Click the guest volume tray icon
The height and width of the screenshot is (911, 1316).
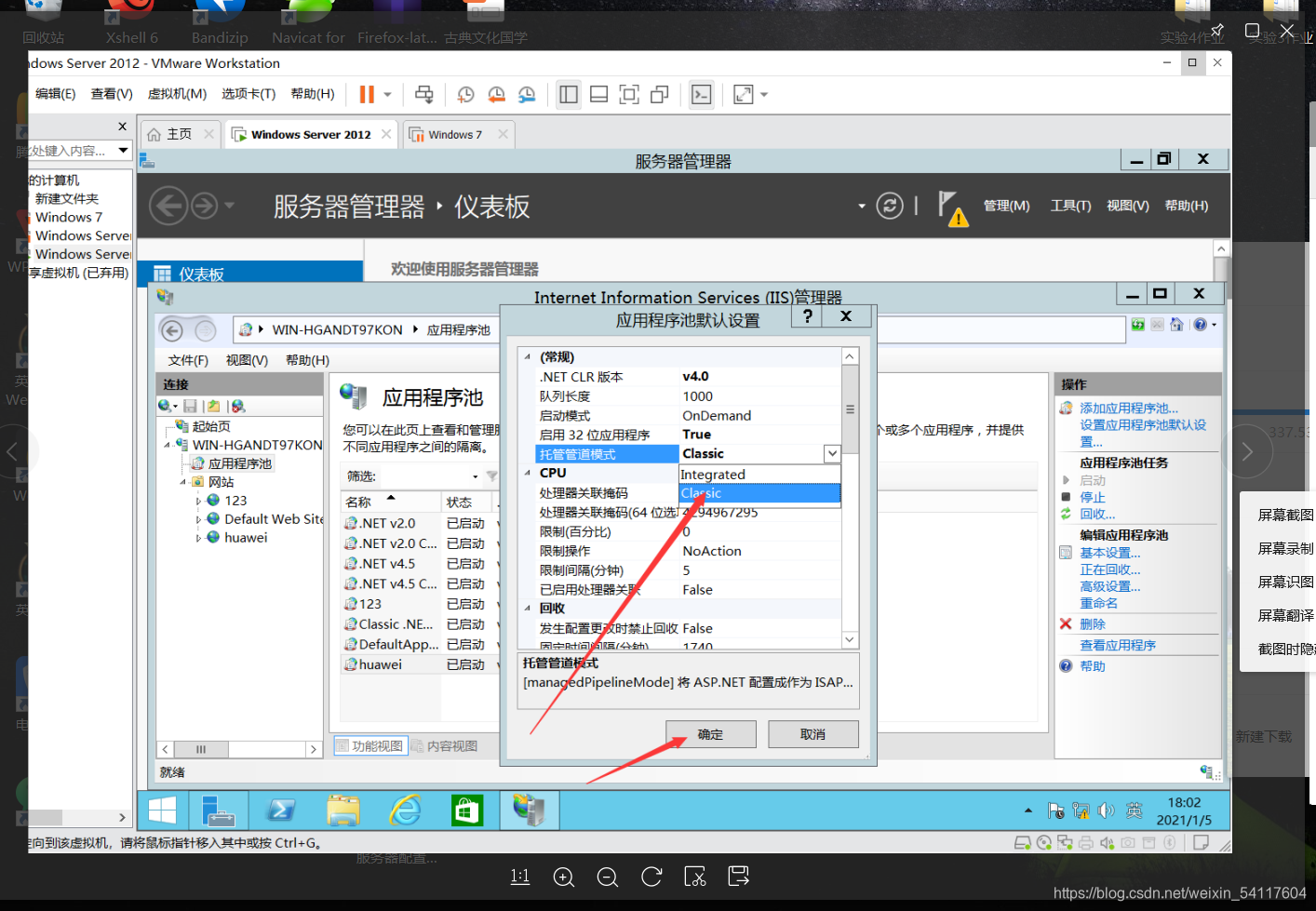[x=1106, y=811]
